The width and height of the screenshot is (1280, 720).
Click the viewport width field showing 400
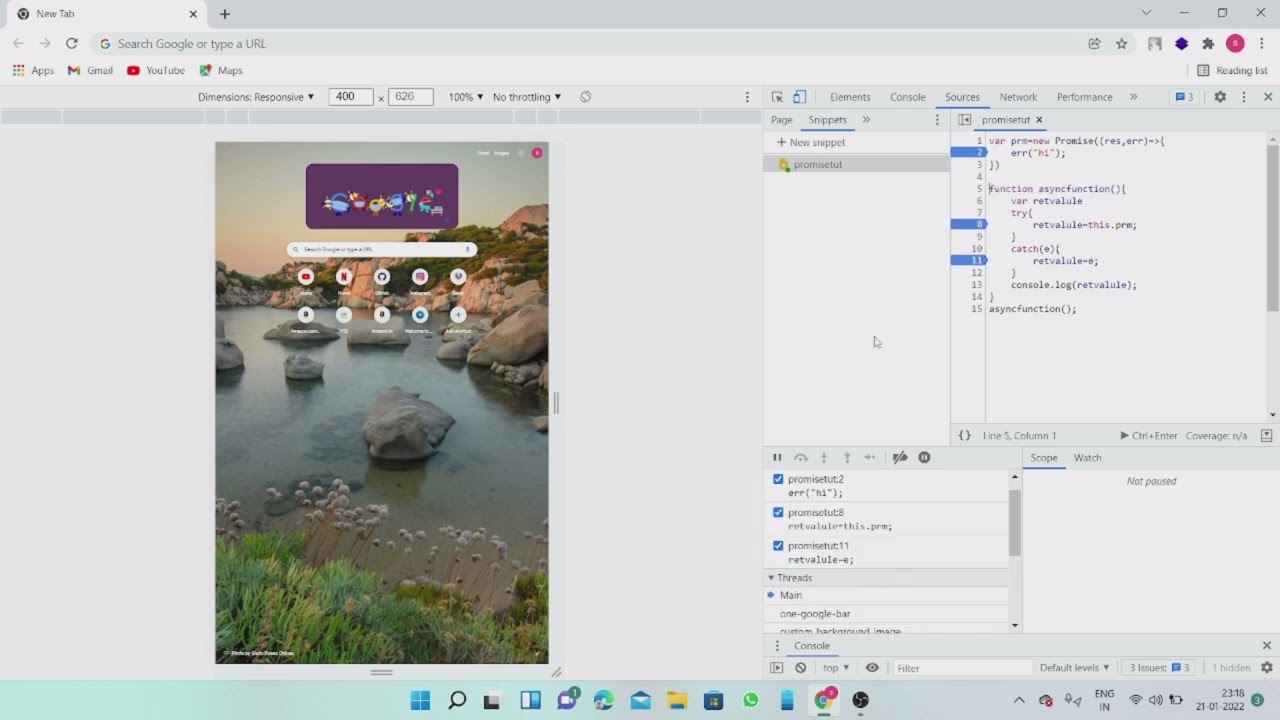[x=350, y=97]
